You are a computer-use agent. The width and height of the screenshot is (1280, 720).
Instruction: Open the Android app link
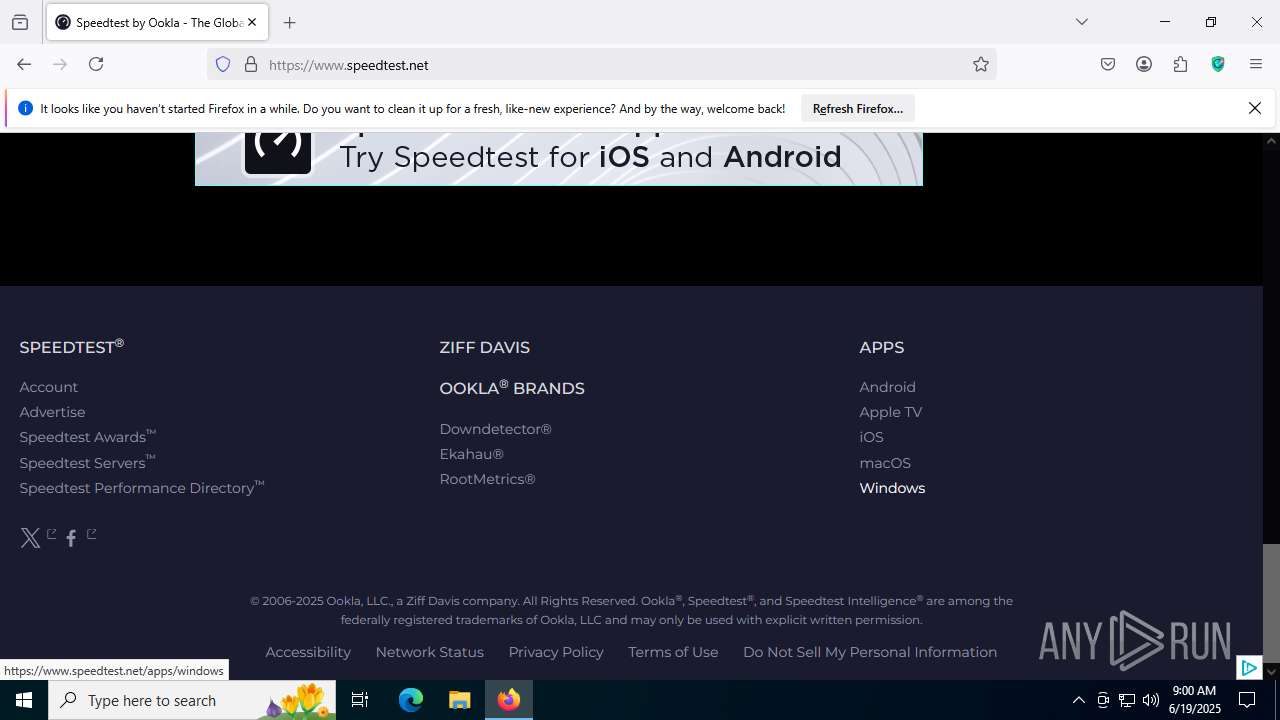click(887, 387)
